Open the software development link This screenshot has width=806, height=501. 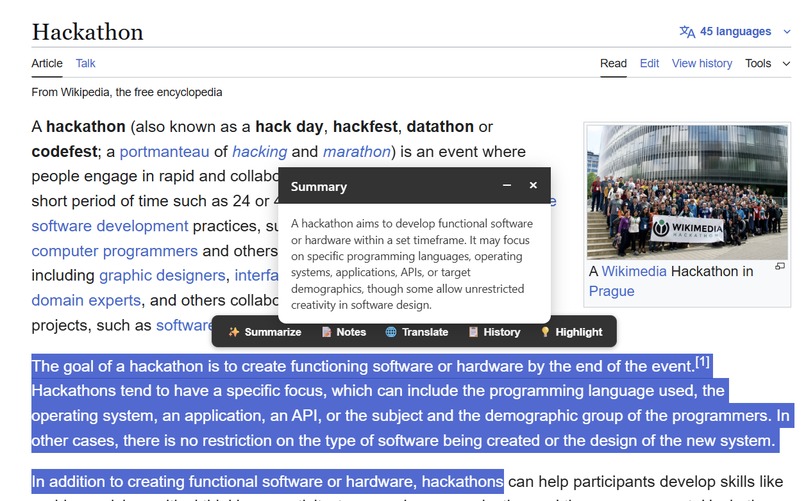110,226
